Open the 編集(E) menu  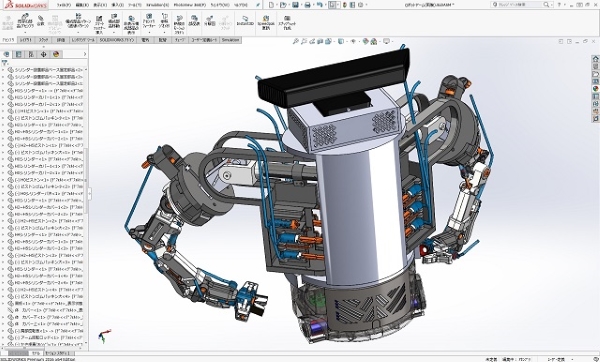click(x=82, y=5)
